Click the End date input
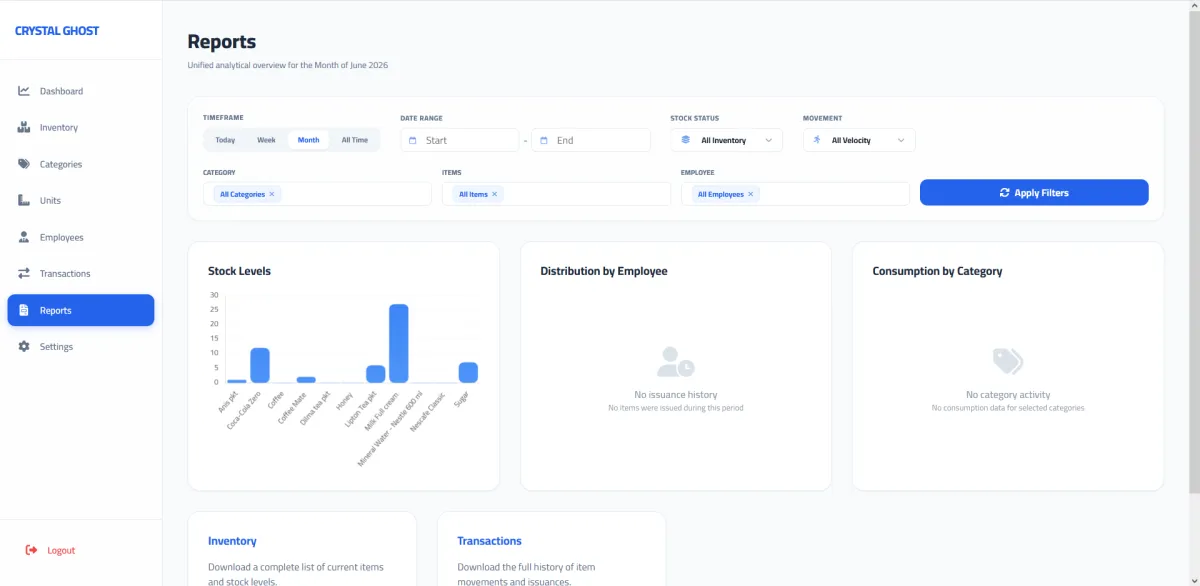Screen dimensions: 1200x586 pyautogui.click(x=591, y=140)
